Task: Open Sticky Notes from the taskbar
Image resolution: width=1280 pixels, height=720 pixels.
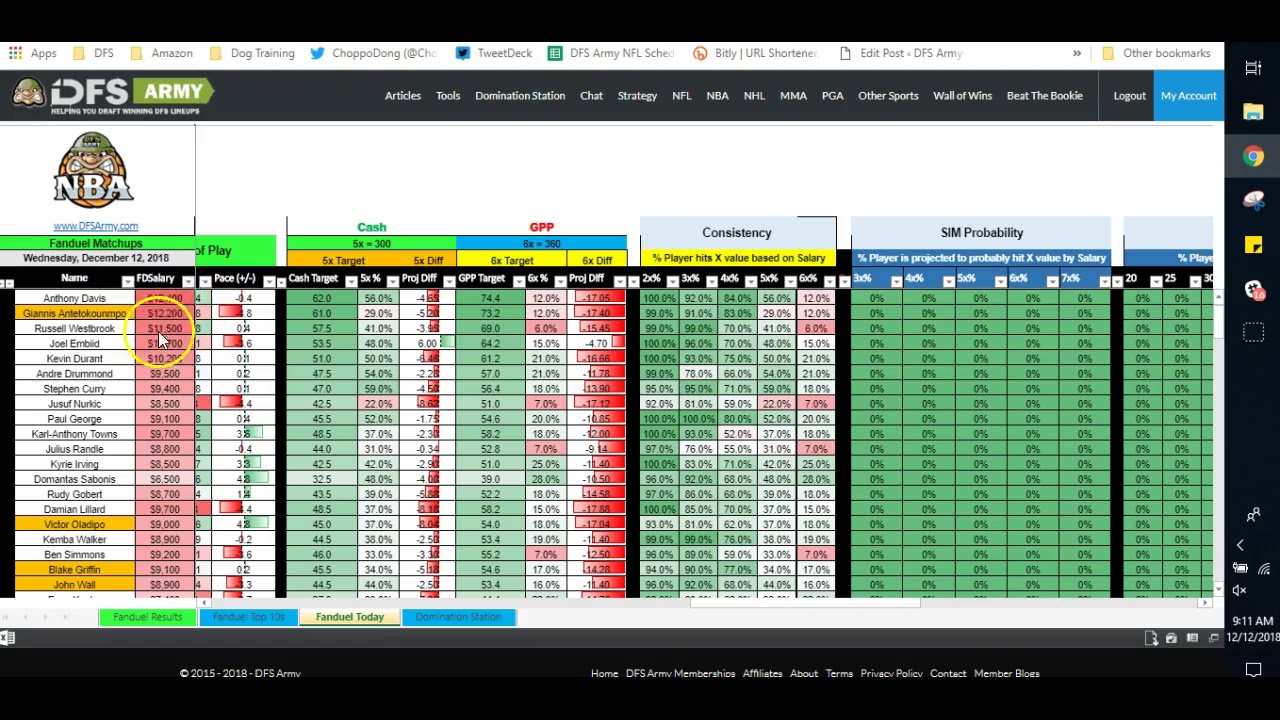Action: [1253, 244]
